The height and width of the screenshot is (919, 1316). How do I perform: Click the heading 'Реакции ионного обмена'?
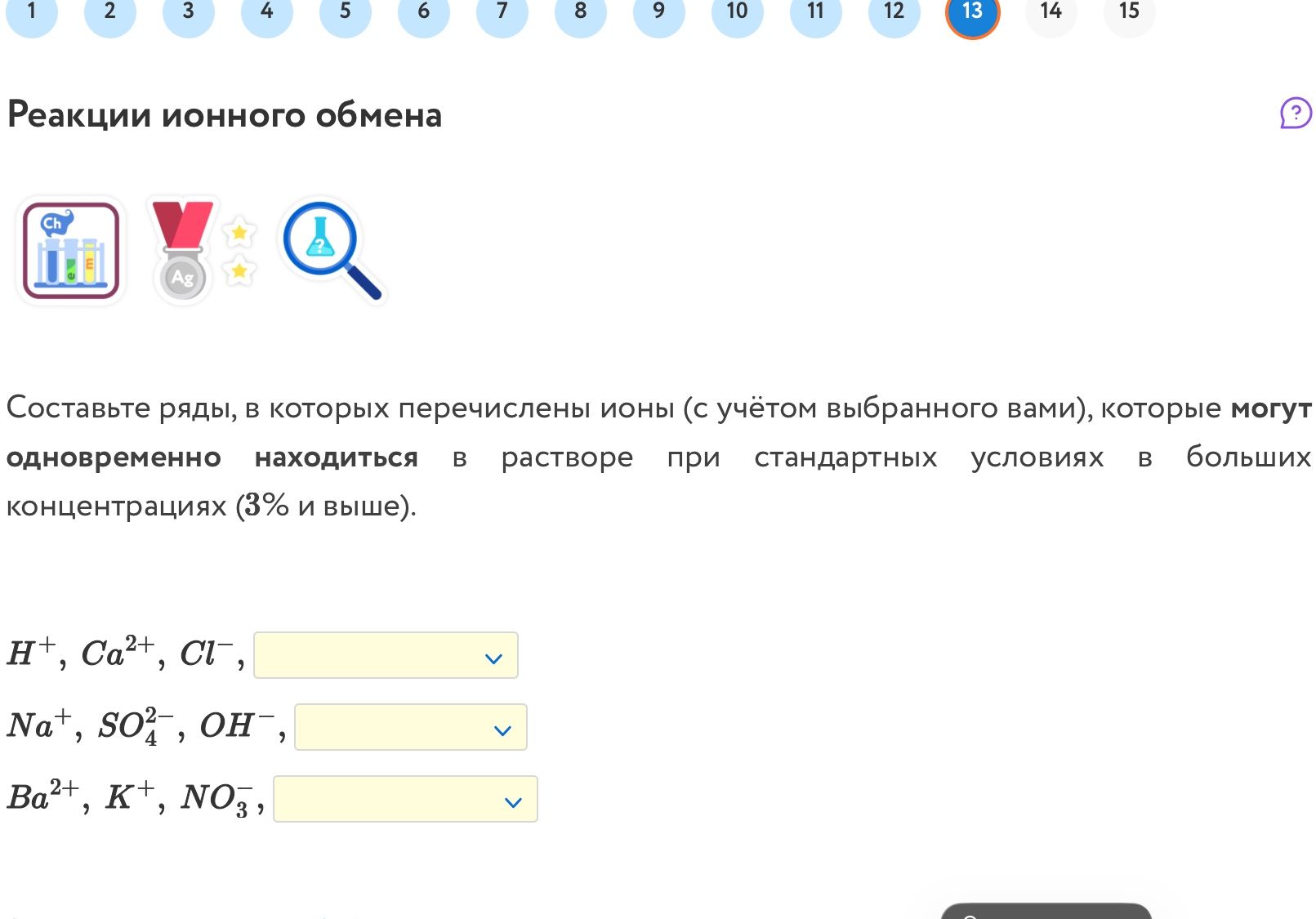point(225,115)
